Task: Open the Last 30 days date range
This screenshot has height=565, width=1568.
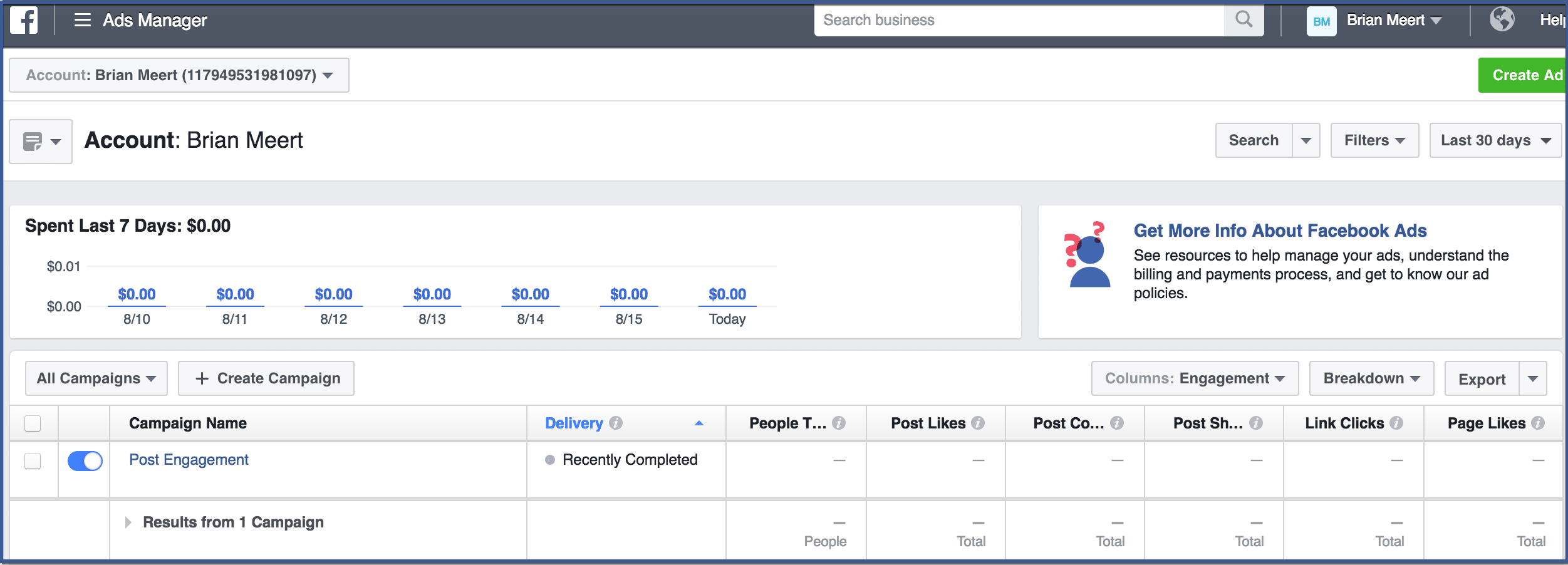Action: tap(1495, 140)
